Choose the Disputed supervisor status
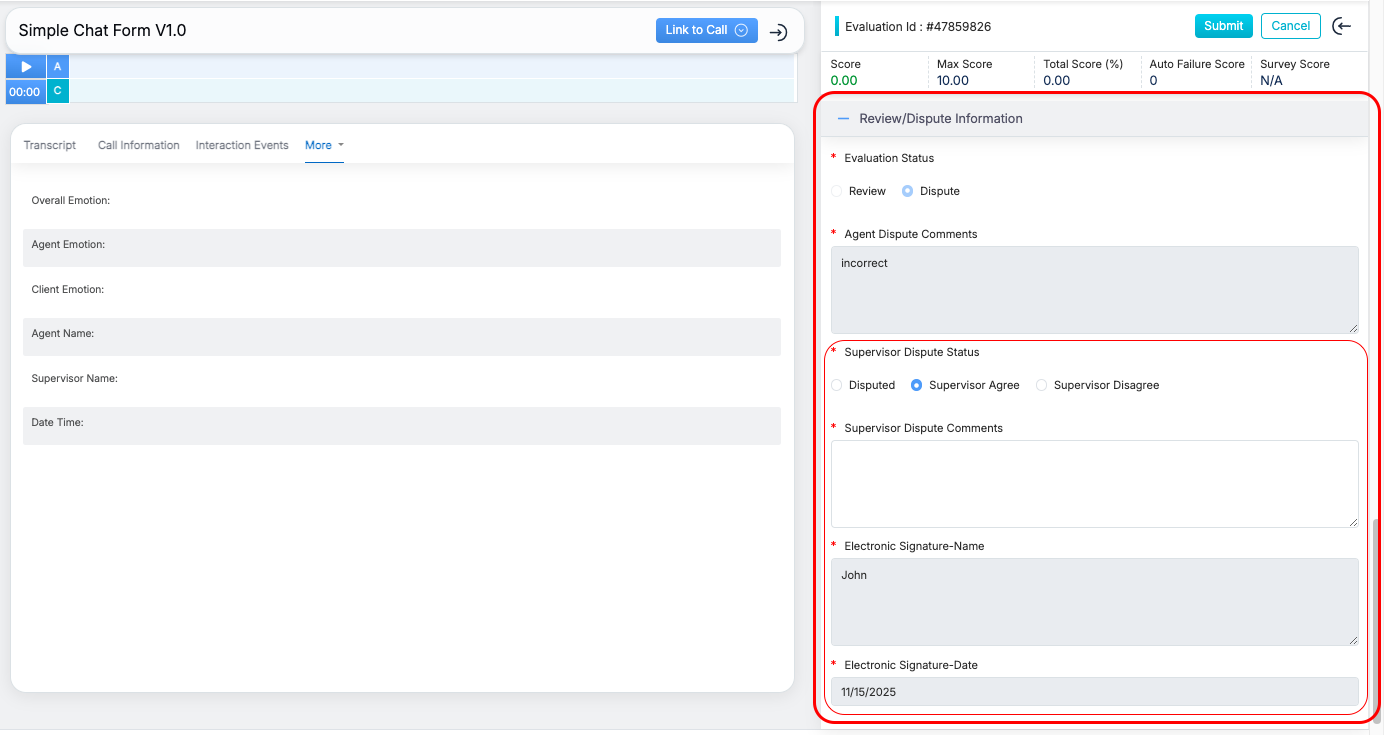Viewport: 1384px width, 735px height. (837, 385)
